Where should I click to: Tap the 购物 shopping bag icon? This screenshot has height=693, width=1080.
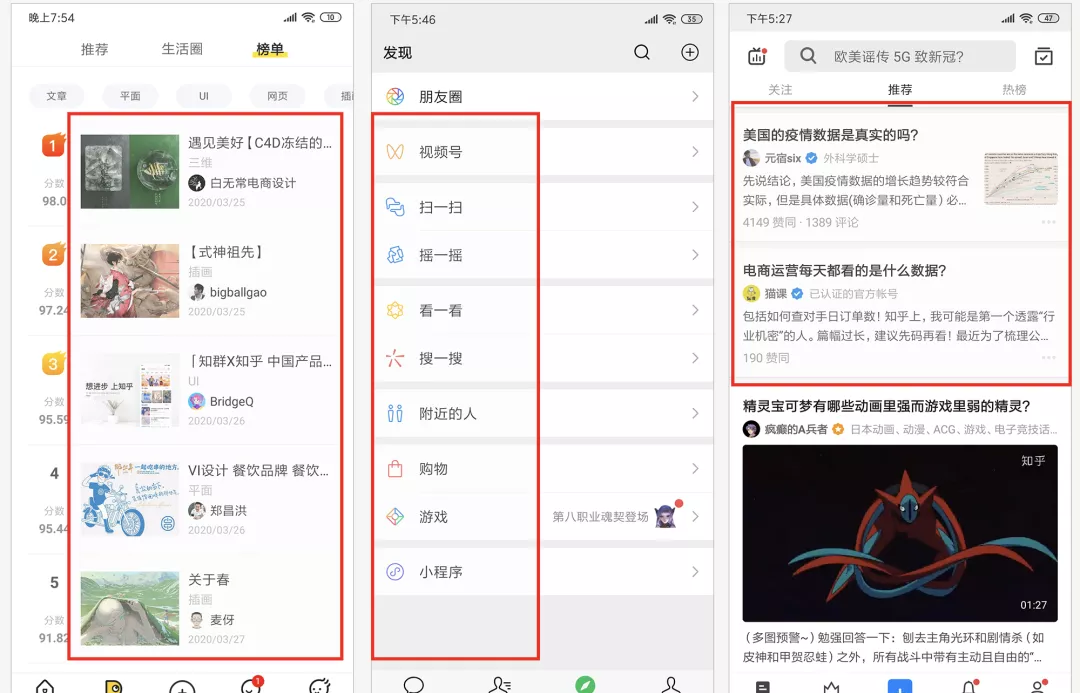click(x=395, y=468)
